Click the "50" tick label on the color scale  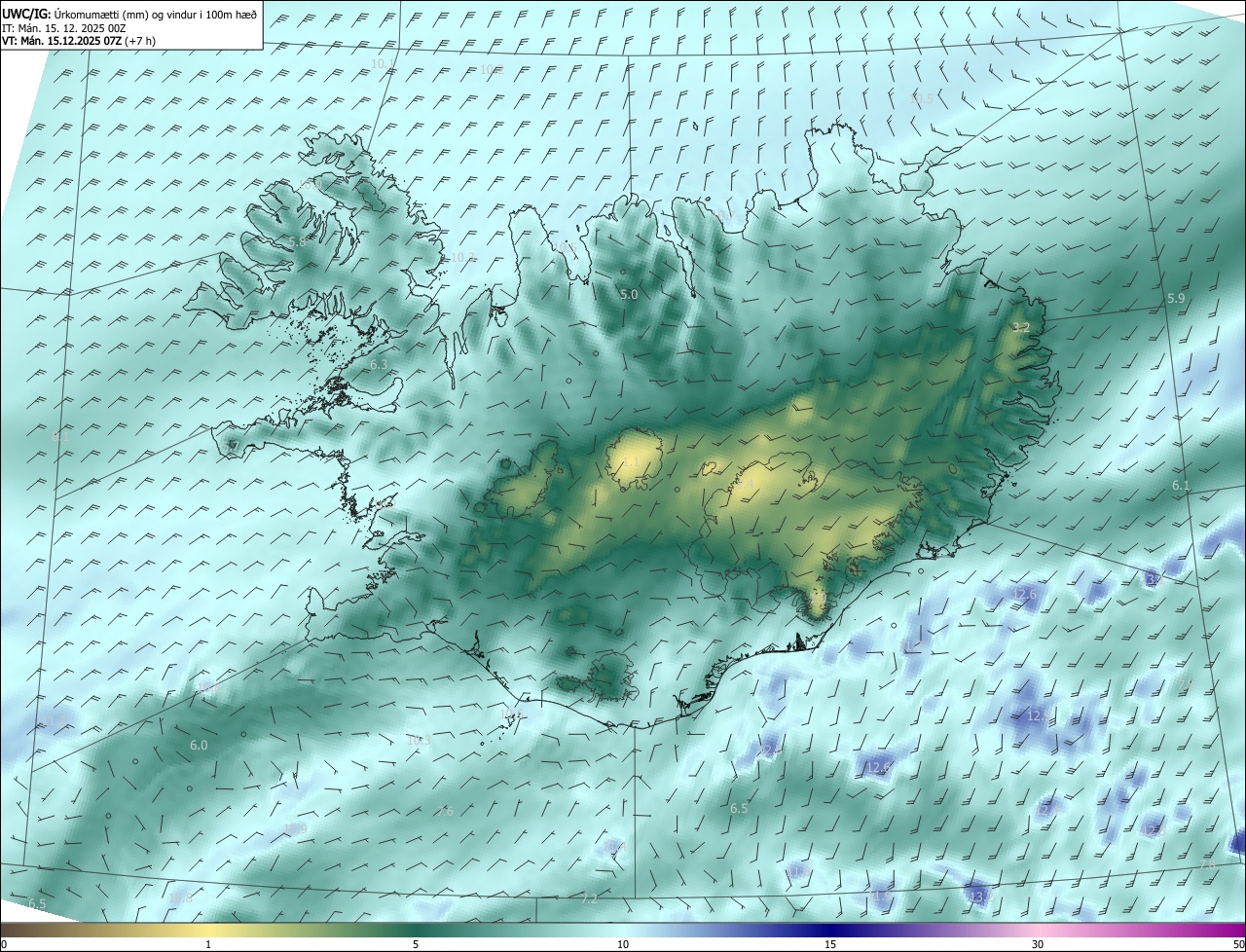pyautogui.click(x=1237, y=944)
